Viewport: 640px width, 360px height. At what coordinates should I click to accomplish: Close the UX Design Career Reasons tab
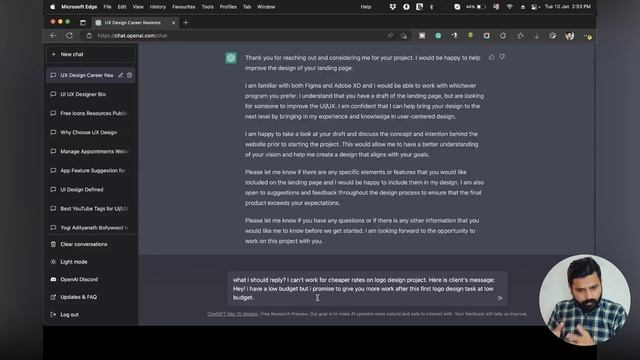[x=173, y=23]
